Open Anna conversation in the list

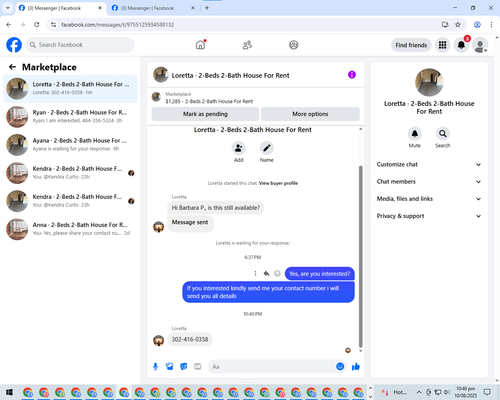point(70,229)
